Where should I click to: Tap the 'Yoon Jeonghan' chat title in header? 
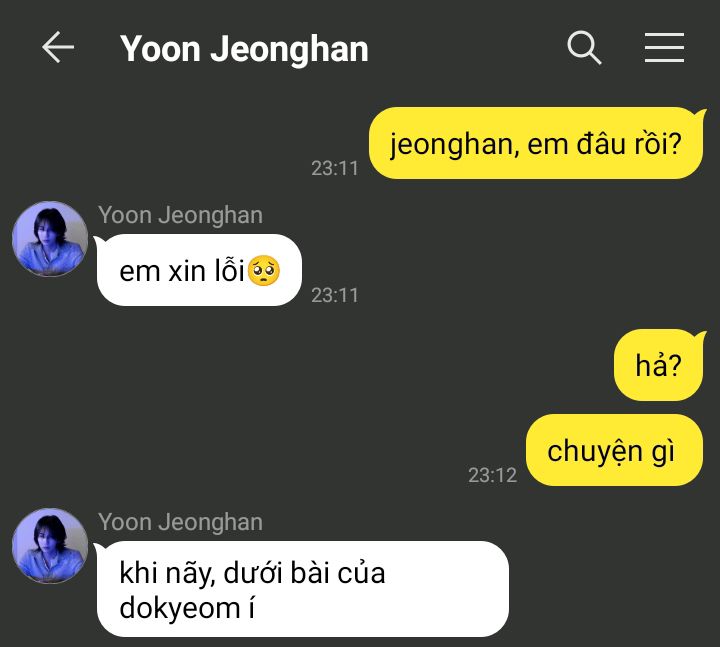(x=244, y=48)
